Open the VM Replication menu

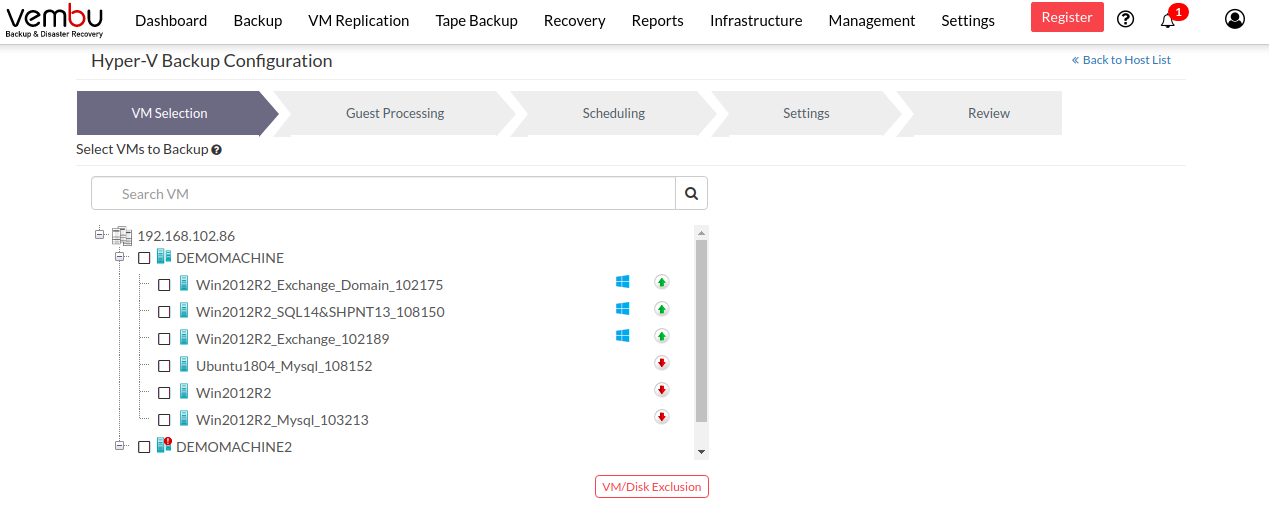(359, 20)
